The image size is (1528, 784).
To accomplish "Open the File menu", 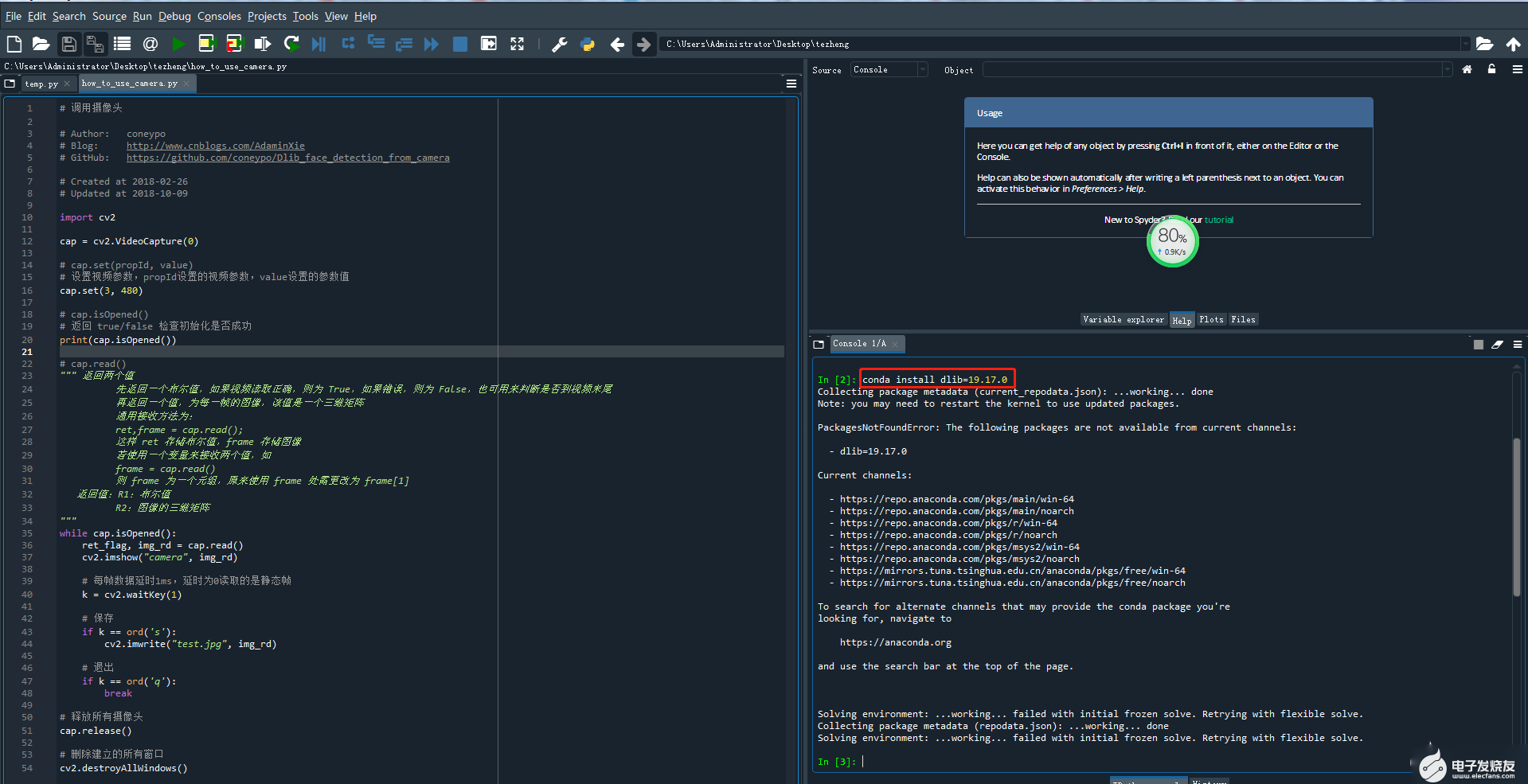I will (14, 16).
